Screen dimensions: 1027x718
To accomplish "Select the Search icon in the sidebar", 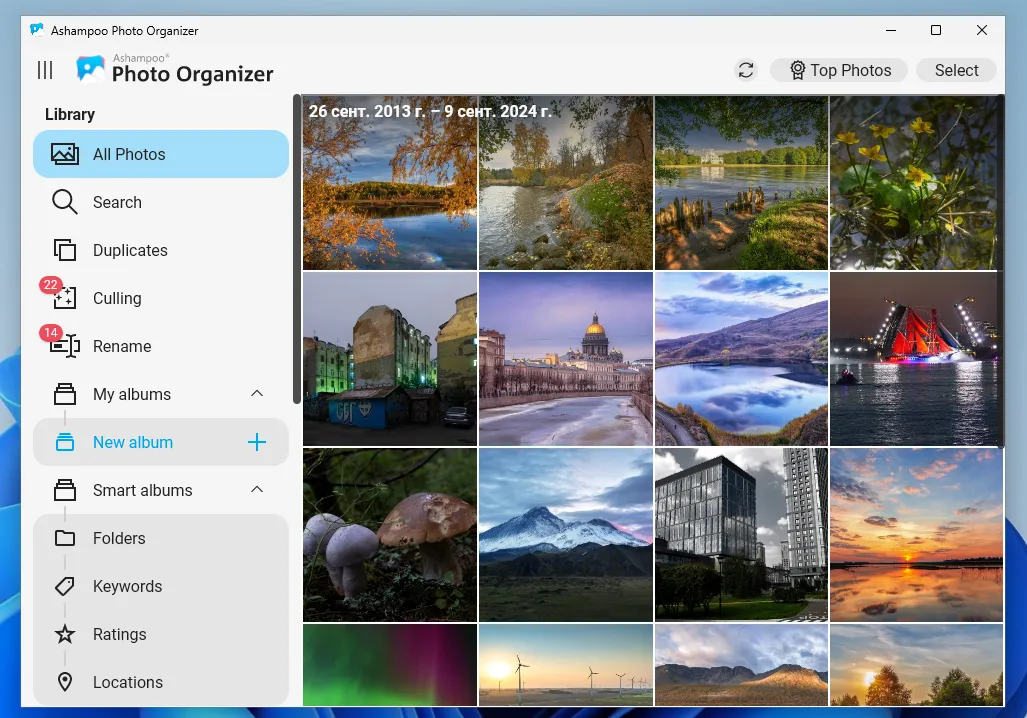I will click(x=64, y=202).
